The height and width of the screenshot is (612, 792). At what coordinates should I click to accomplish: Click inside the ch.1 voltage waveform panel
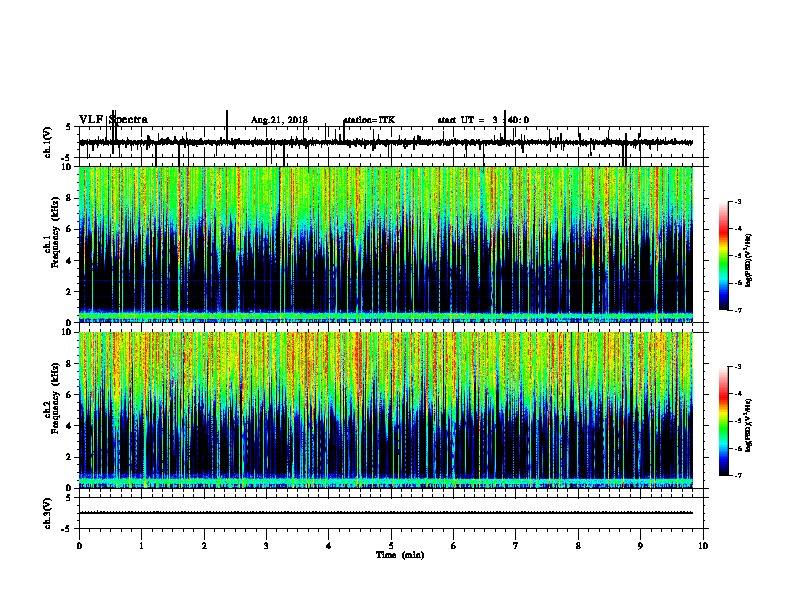[x=391, y=142]
